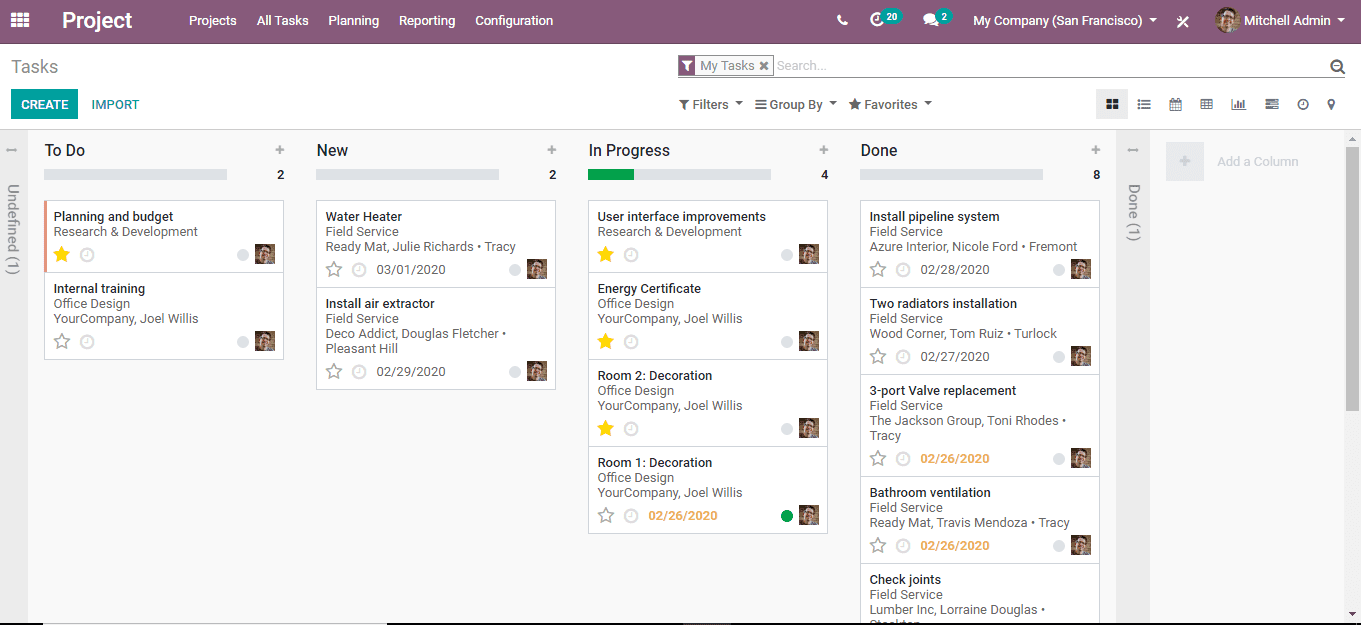Add a task in In Progress column
The image size is (1361, 625).
(x=824, y=150)
